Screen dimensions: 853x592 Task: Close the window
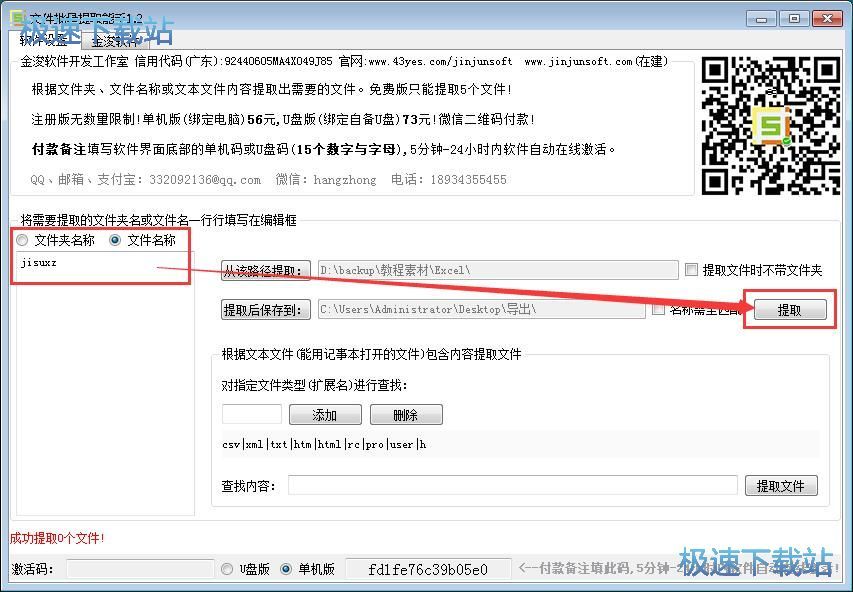click(x=827, y=18)
